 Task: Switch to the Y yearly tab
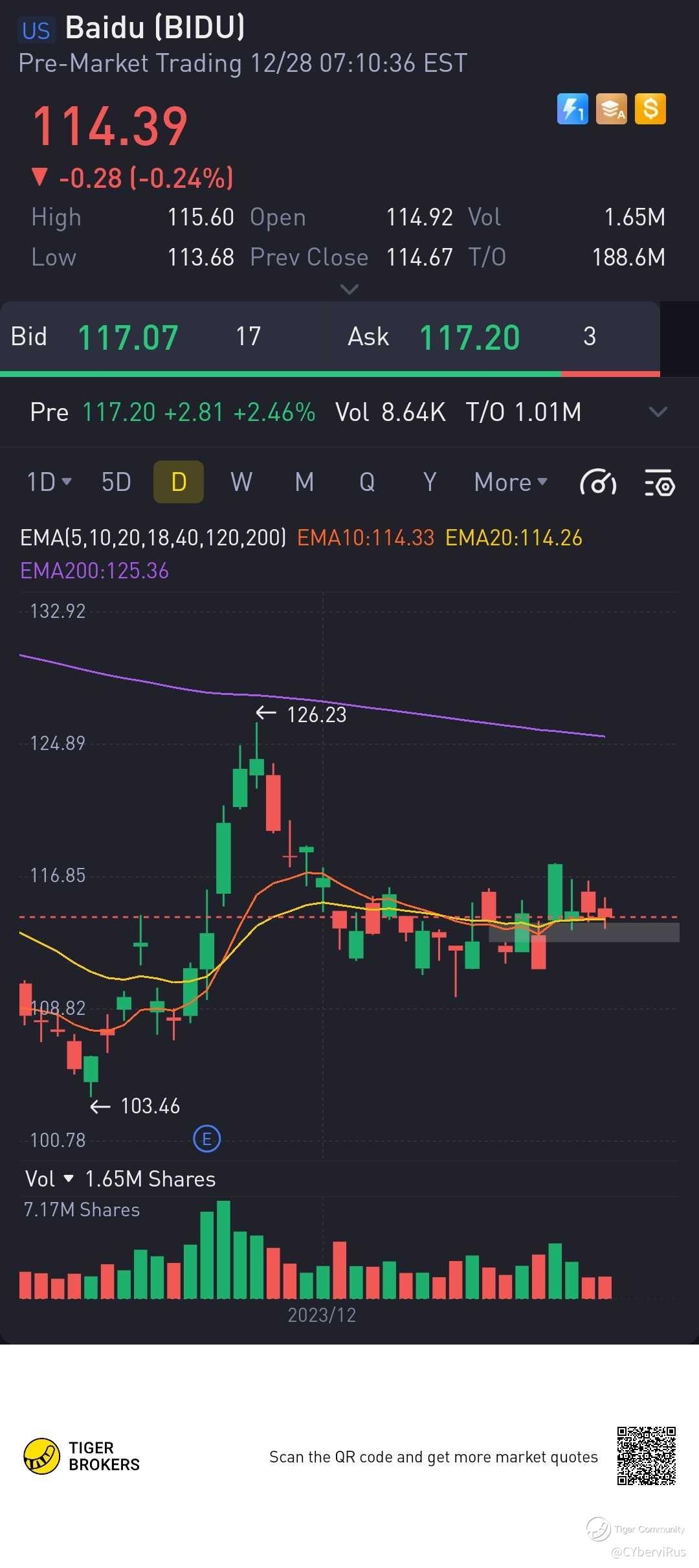[430, 483]
